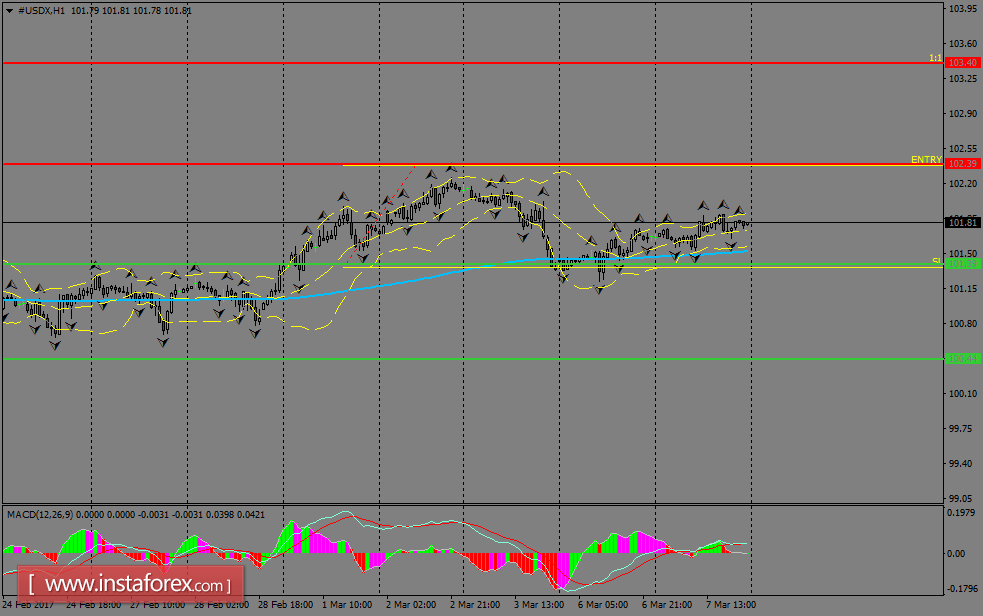Click the 103.95 price scale value
The height and width of the screenshot is (616, 983).
(x=964, y=9)
